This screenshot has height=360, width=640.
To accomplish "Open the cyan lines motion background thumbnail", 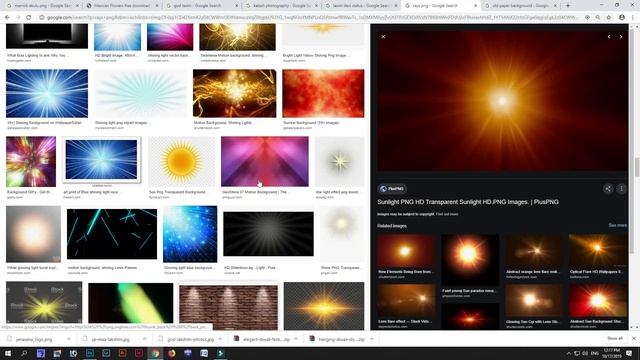I will [112, 234].
